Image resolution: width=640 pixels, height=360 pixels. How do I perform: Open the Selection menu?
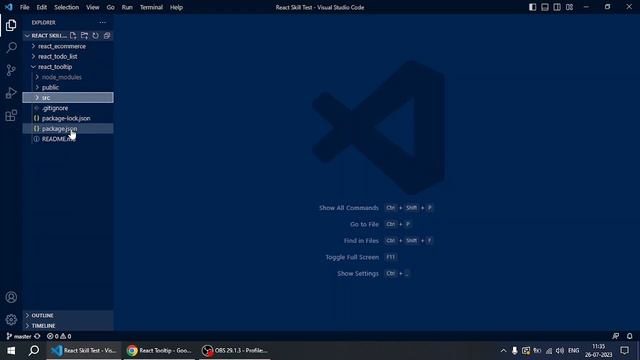[67, 7]
